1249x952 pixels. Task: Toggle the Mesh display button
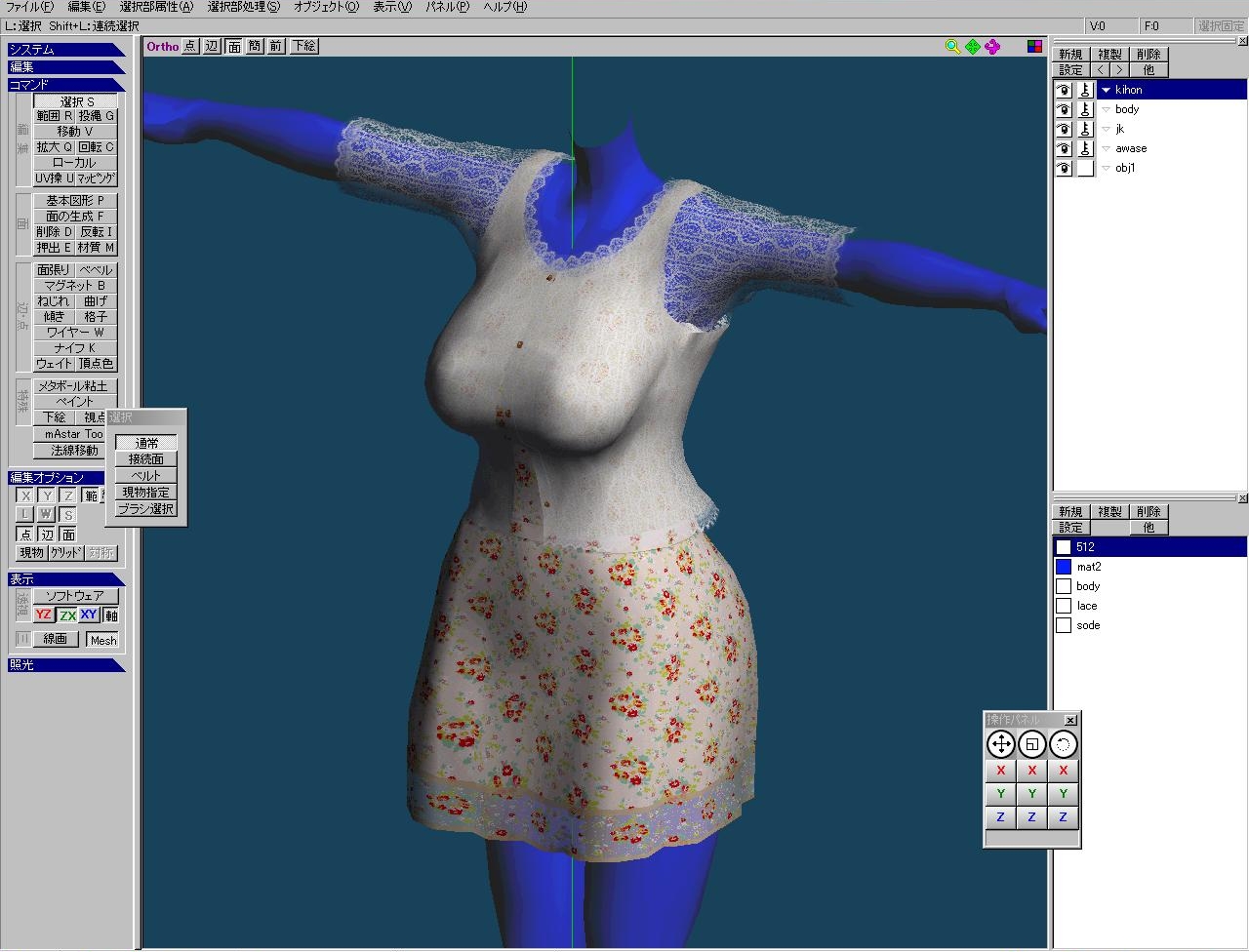tap(102, 640)
